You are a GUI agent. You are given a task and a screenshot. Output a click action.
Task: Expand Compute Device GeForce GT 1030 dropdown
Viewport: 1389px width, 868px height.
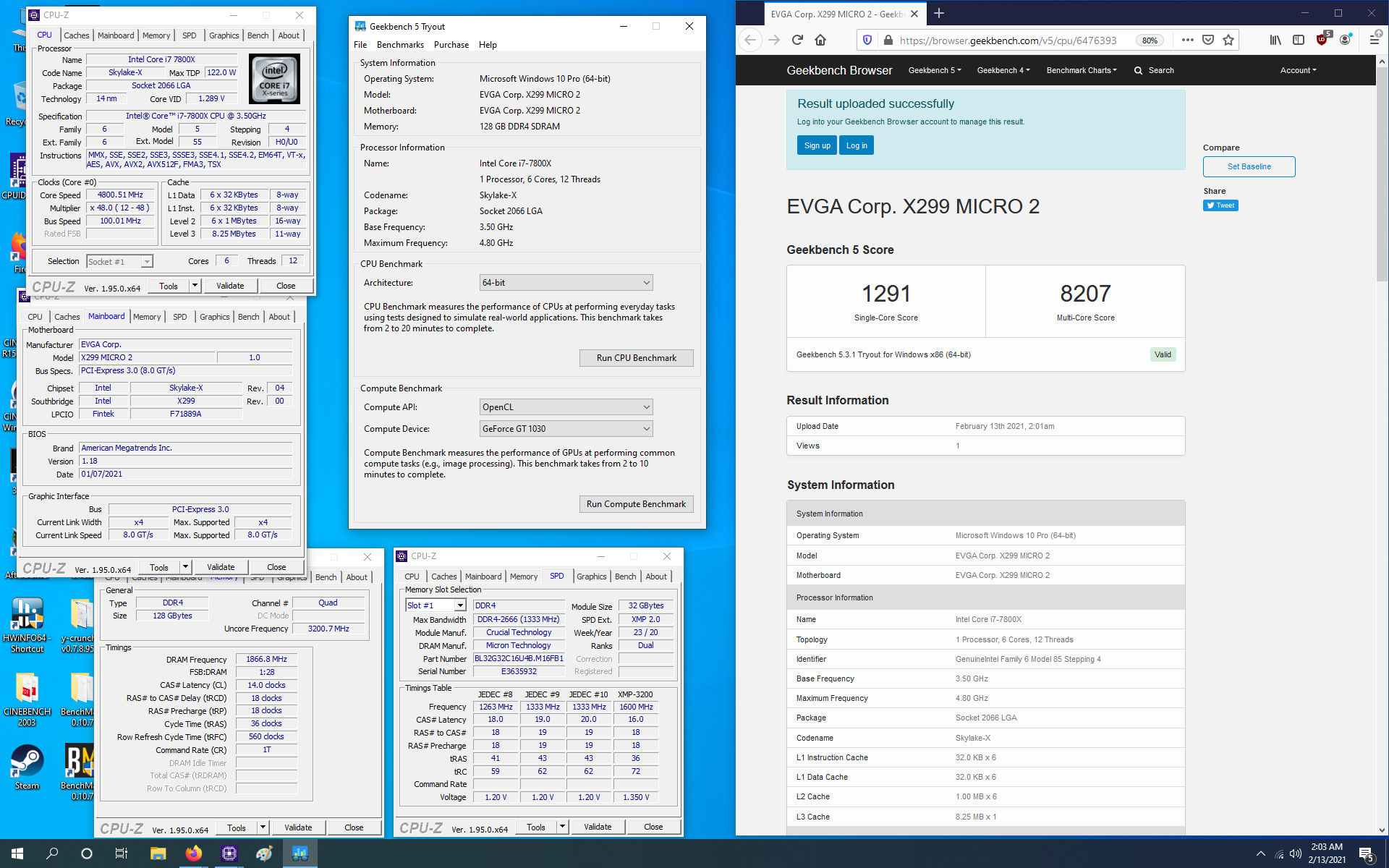(566, 429)
